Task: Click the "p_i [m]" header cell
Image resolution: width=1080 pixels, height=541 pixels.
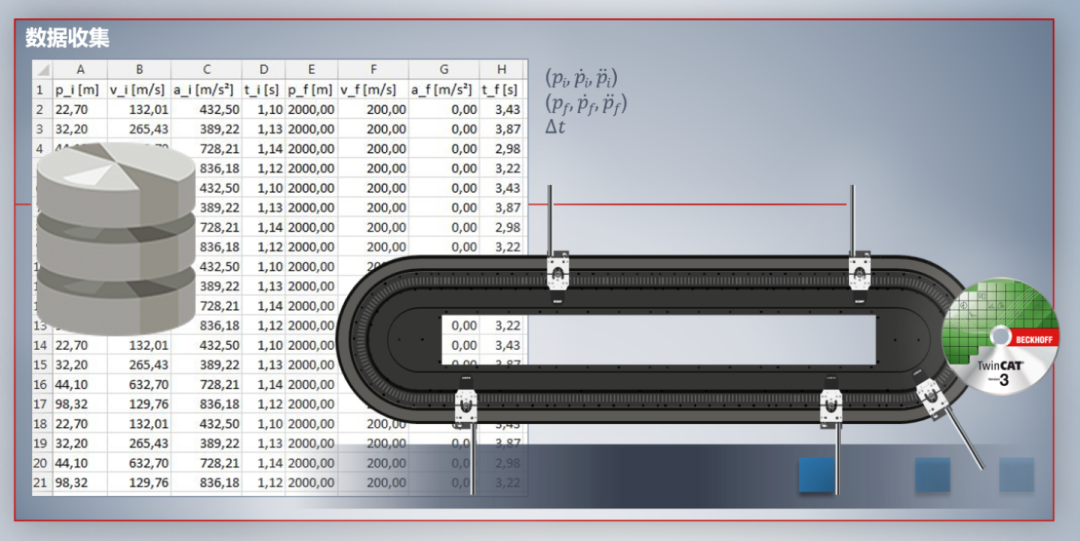Action: click(80, 90)
